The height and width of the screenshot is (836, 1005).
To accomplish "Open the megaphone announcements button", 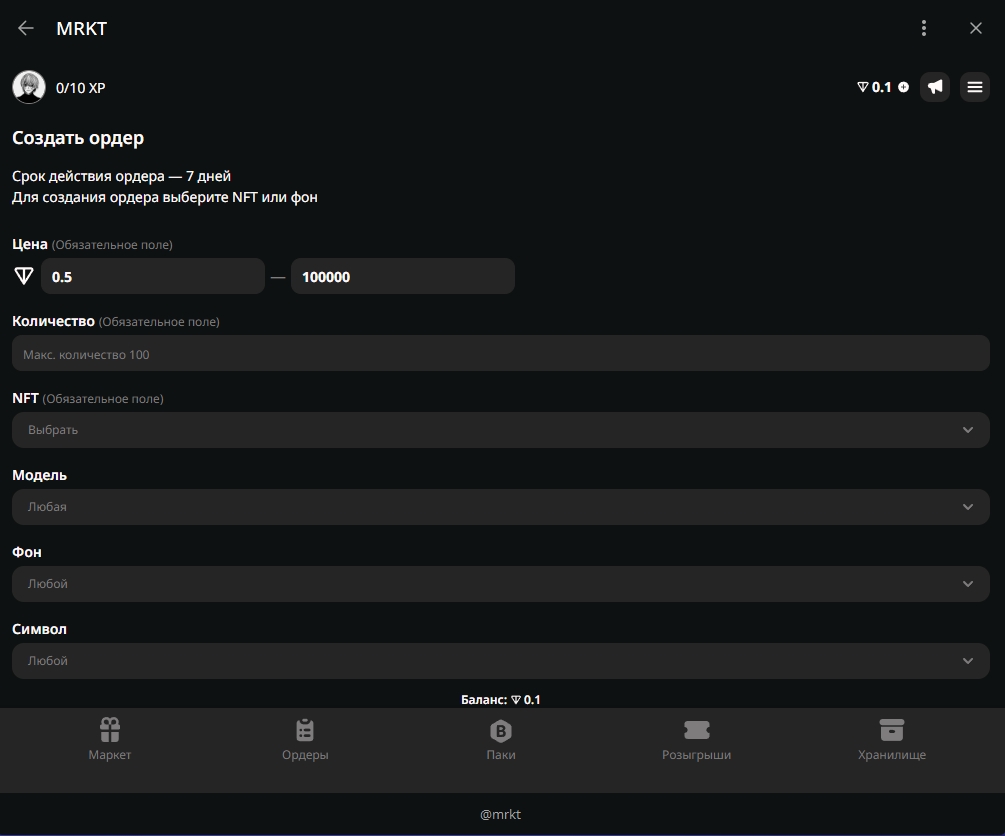I will pos(935,87).
